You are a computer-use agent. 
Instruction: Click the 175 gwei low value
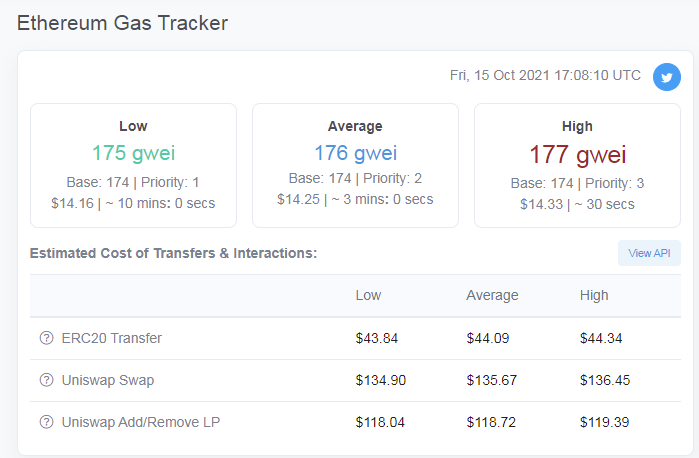(x=133, y=153)
